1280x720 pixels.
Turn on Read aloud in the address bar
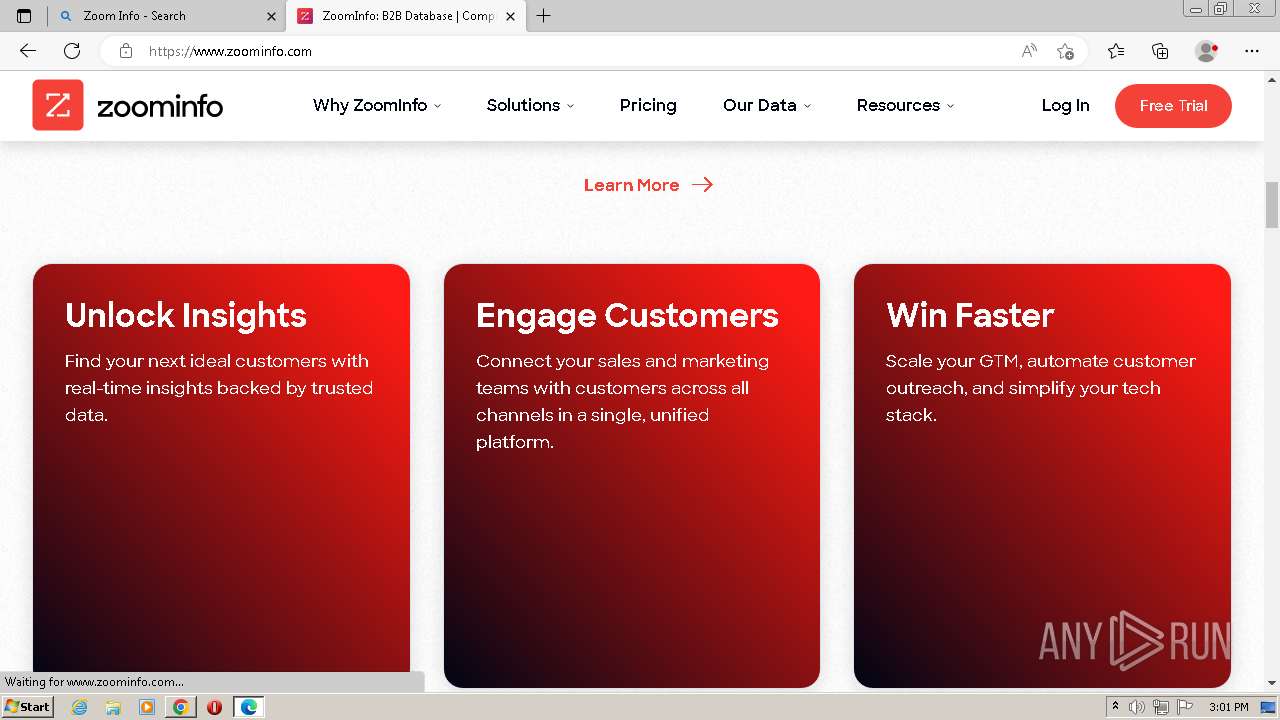pyautogui.click(x=1029, y=51)
